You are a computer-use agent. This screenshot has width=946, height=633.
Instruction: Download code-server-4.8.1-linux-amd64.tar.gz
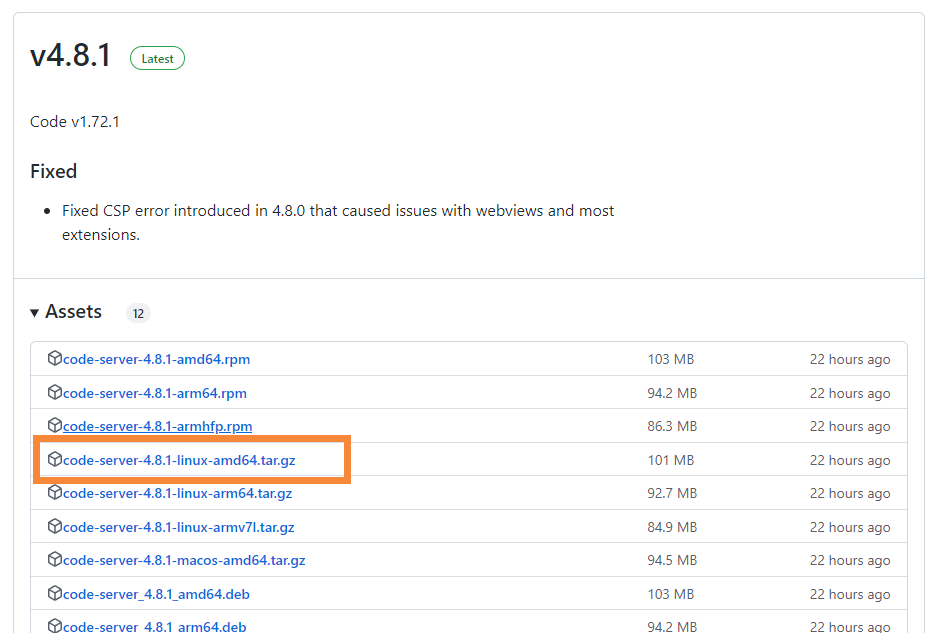click(179, 460)
